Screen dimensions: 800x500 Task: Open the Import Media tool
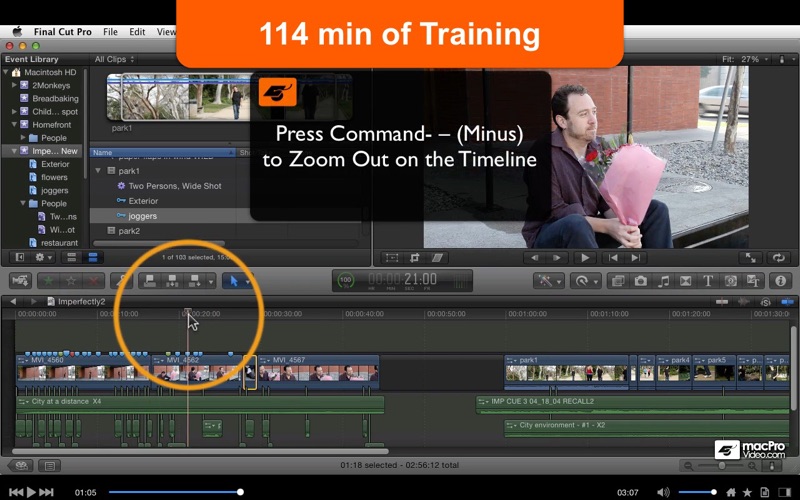(20, 281)
